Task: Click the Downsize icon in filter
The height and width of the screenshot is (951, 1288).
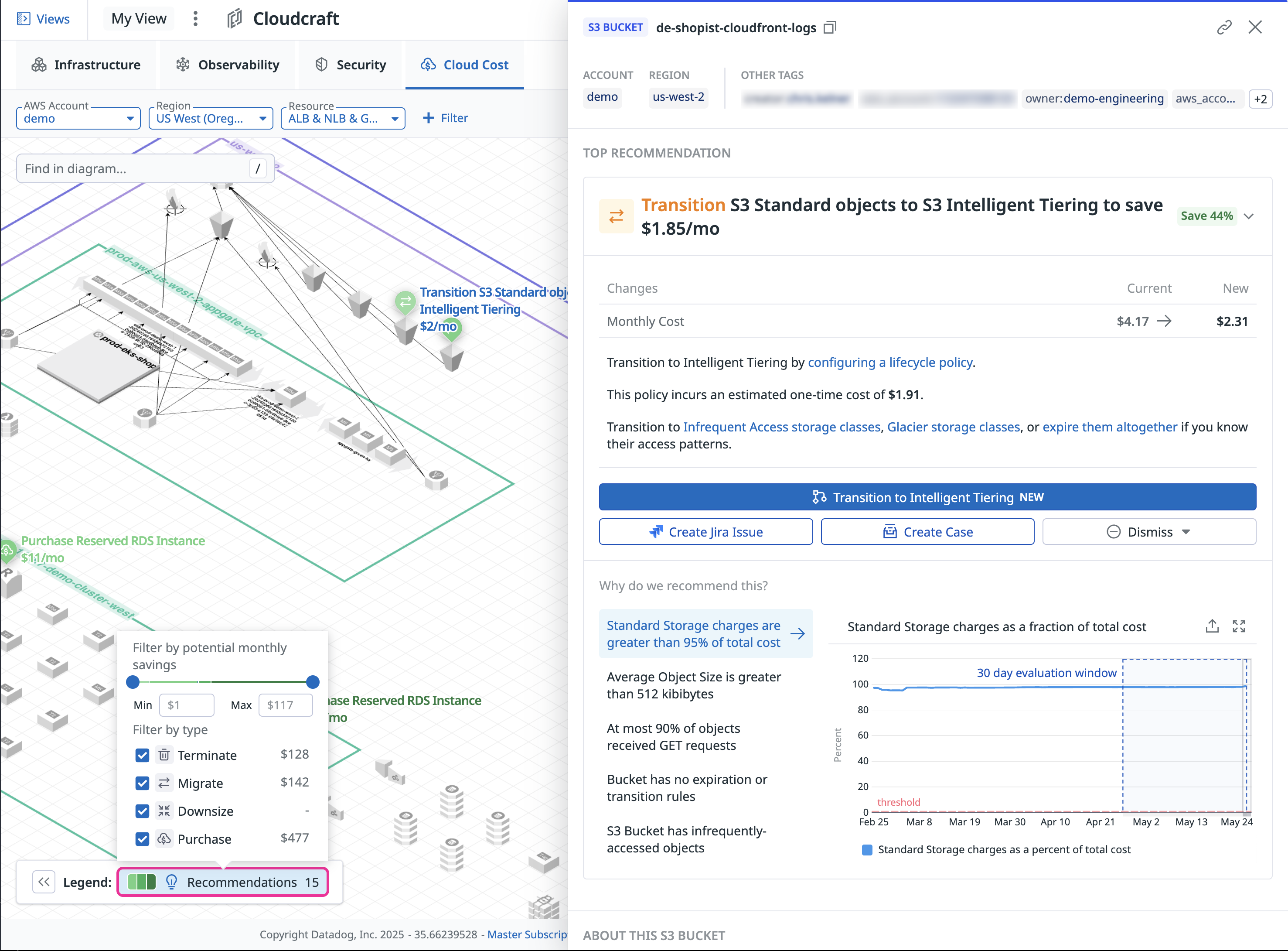Action: point(164,811)
